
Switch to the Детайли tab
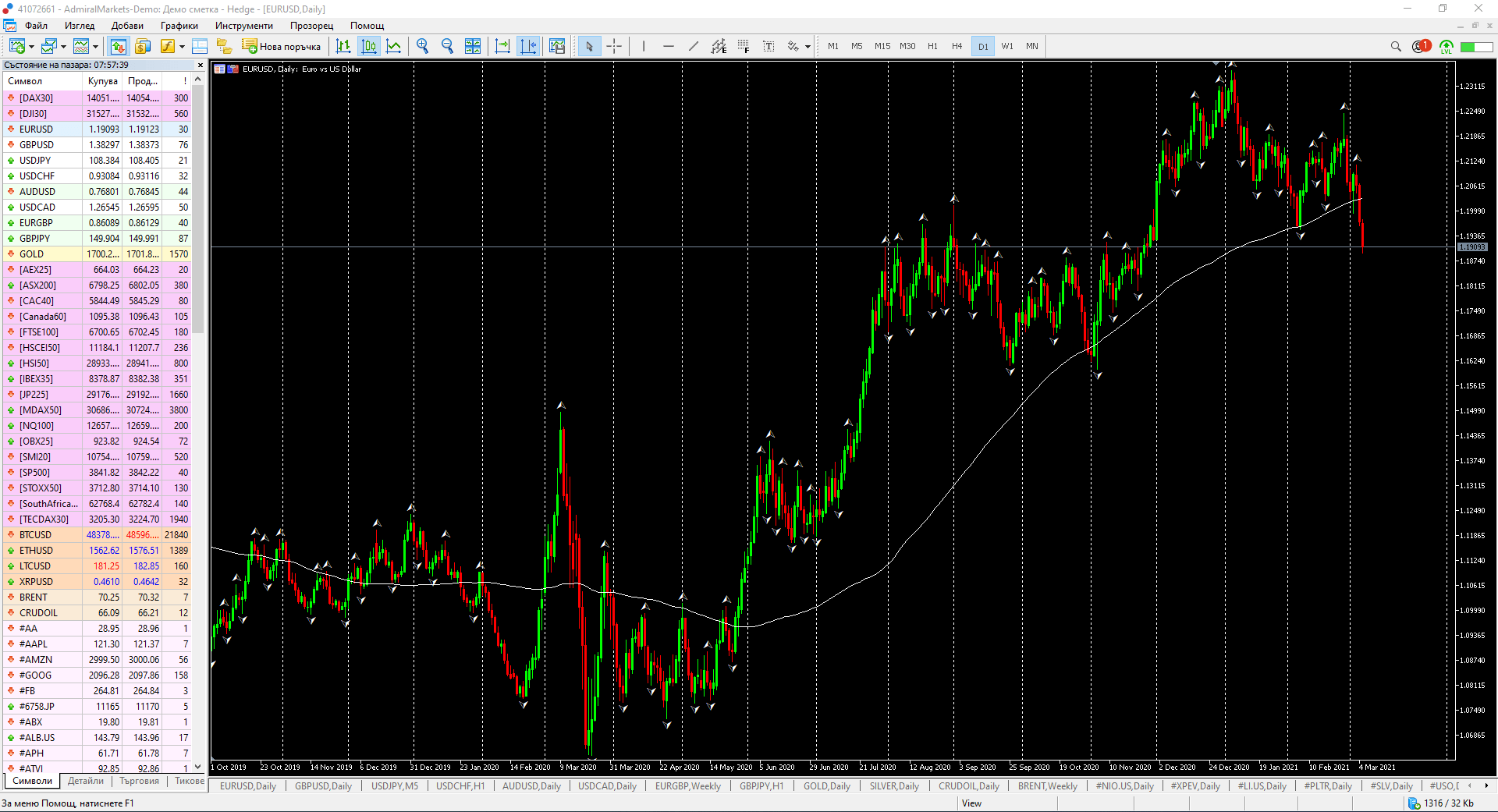pyautogui.click(x=86, y=781)
